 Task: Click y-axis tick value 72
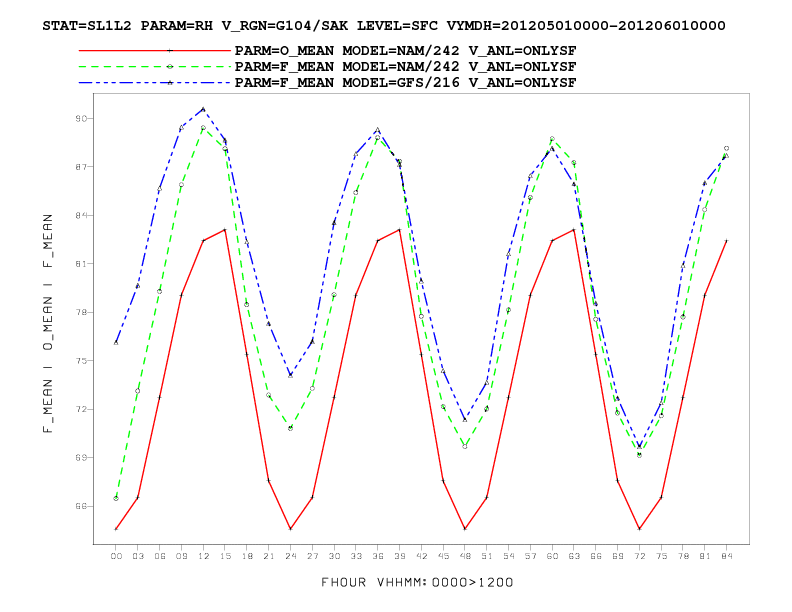point(81,410)
